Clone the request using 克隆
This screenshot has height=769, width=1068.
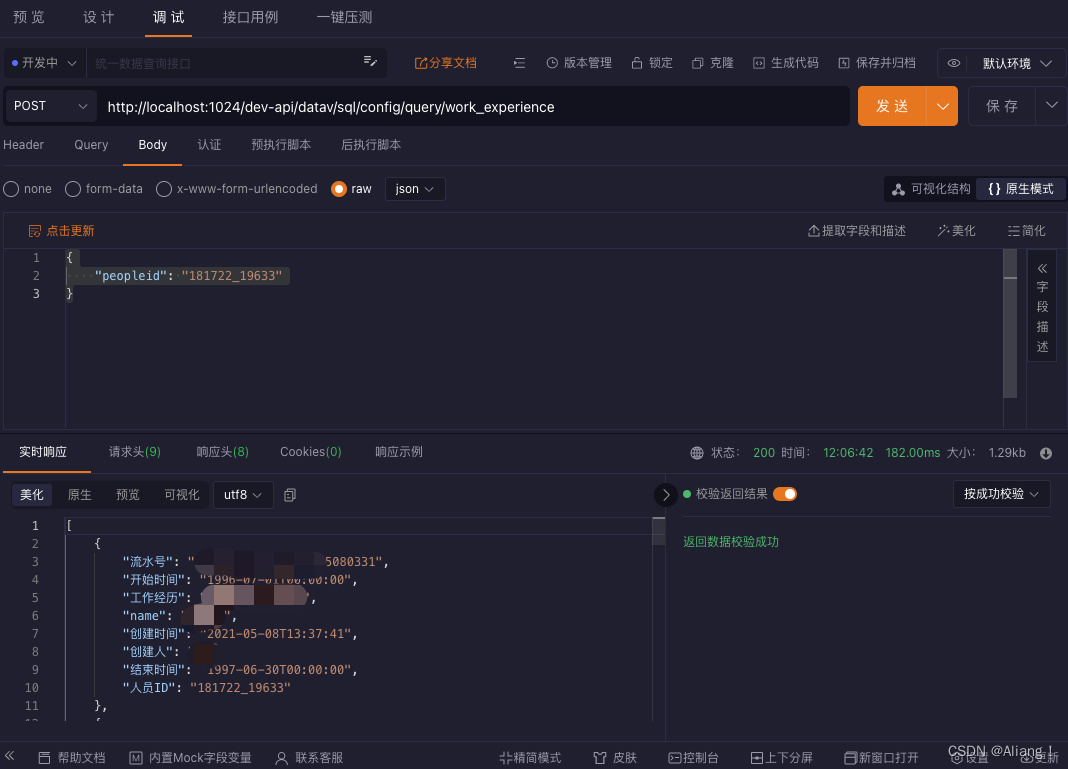click(712, 62)
